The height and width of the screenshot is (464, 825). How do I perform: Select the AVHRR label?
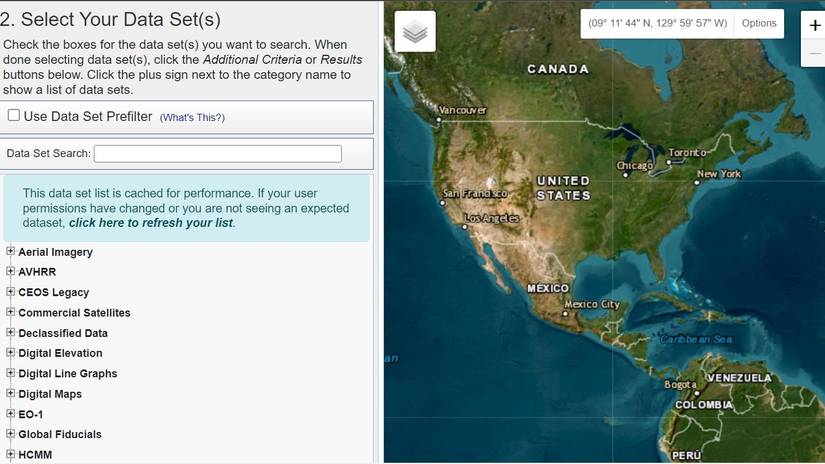37,272
